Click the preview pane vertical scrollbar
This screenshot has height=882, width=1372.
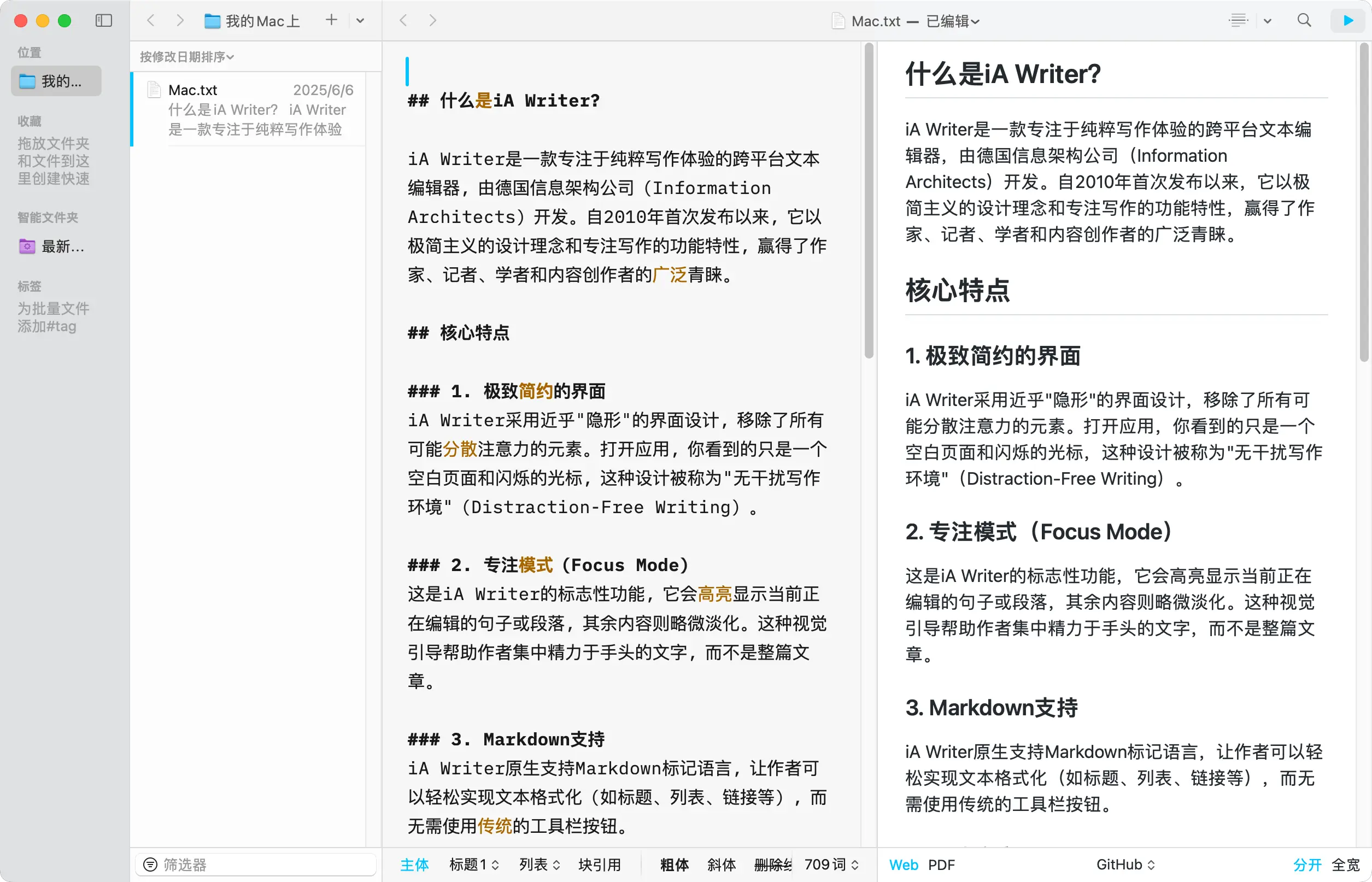click(1364, 202)
